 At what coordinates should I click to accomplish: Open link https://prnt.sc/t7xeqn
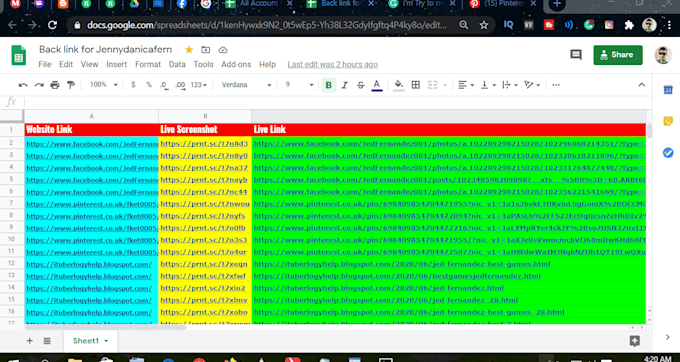pos(204,264)
